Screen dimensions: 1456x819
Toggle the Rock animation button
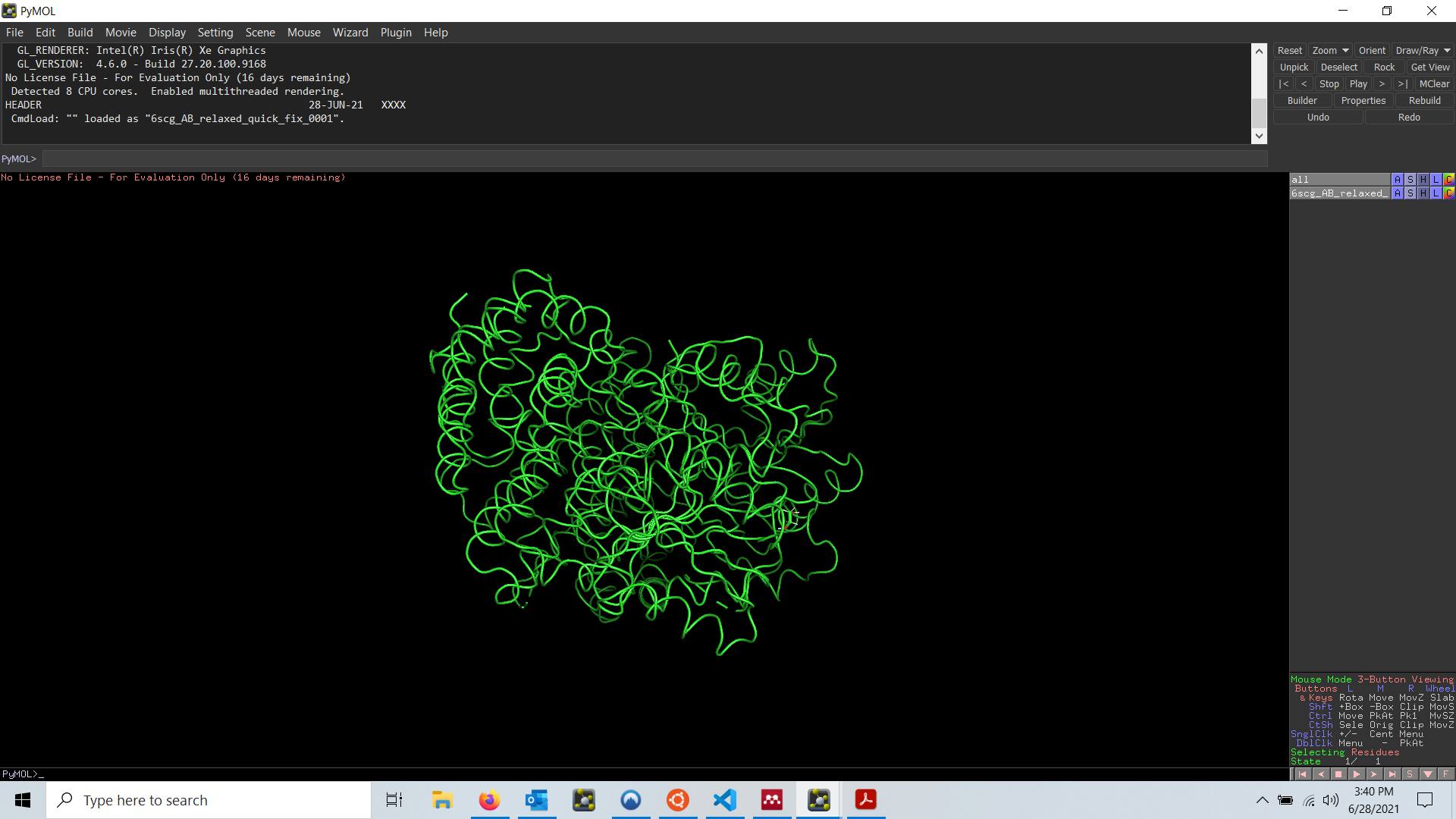(x=1384, y=67)
